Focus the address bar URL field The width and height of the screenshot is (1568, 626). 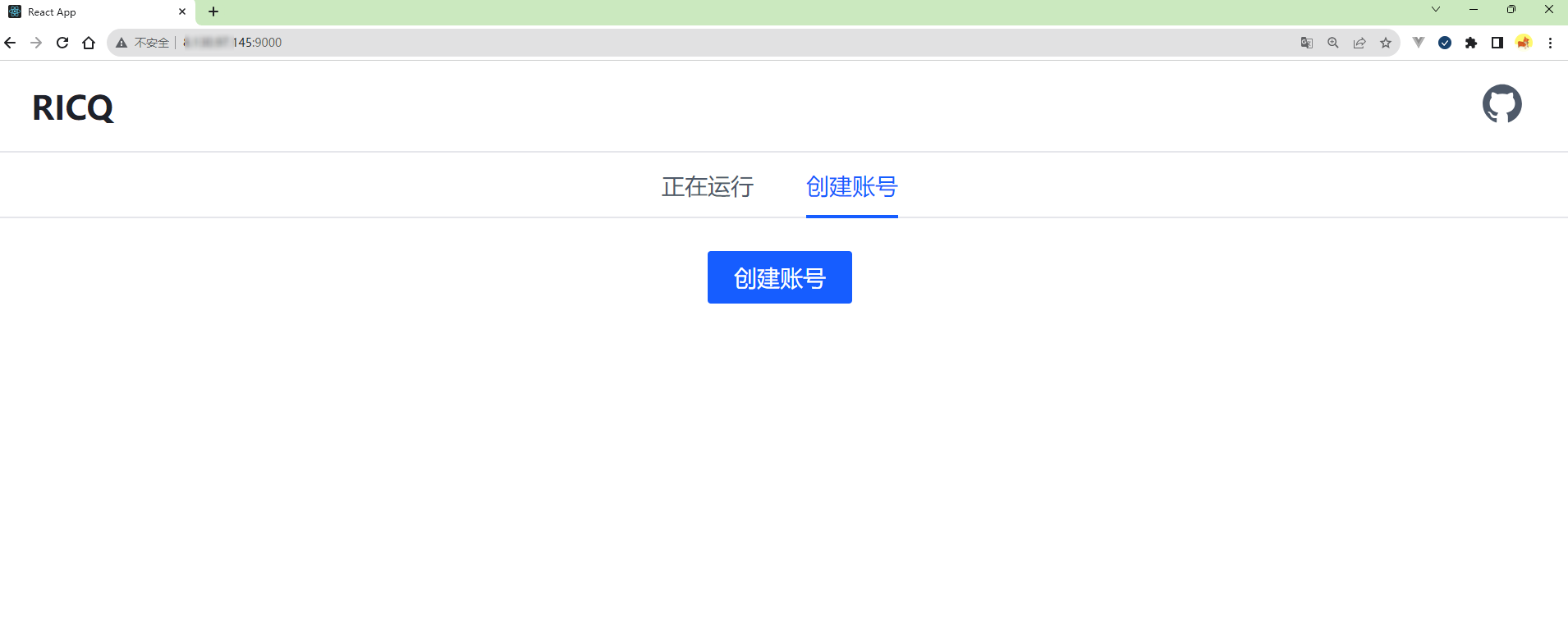[x=739, y=43]
